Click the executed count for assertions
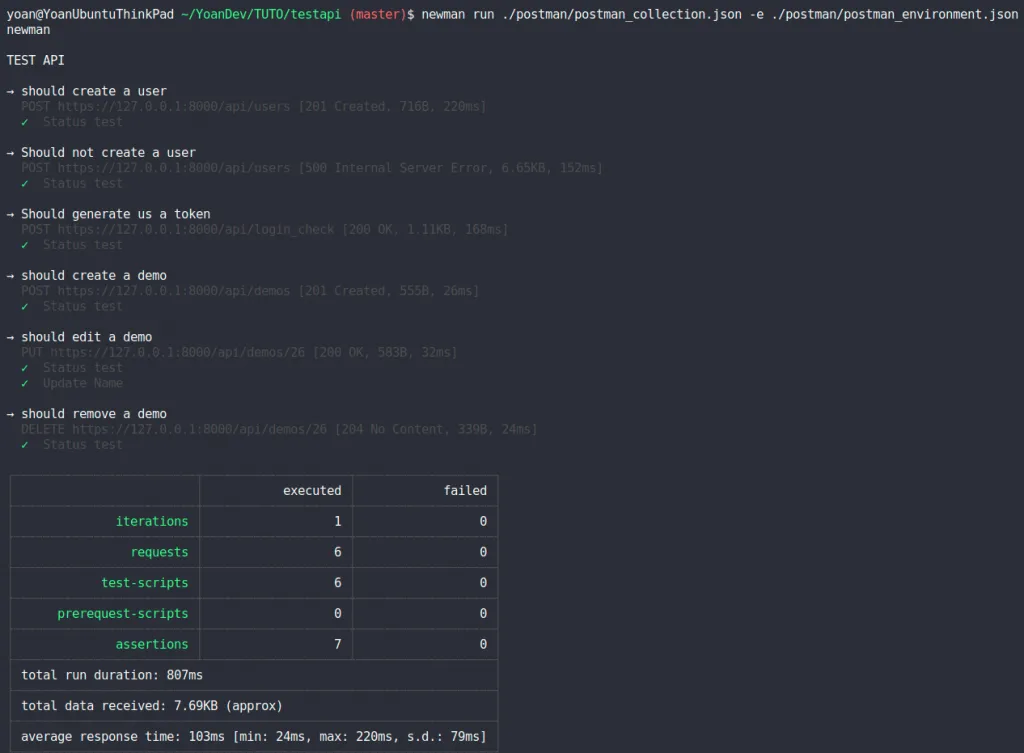Image resolution: width=1024 pixels, height=753 pixels. tap(337, 644)
